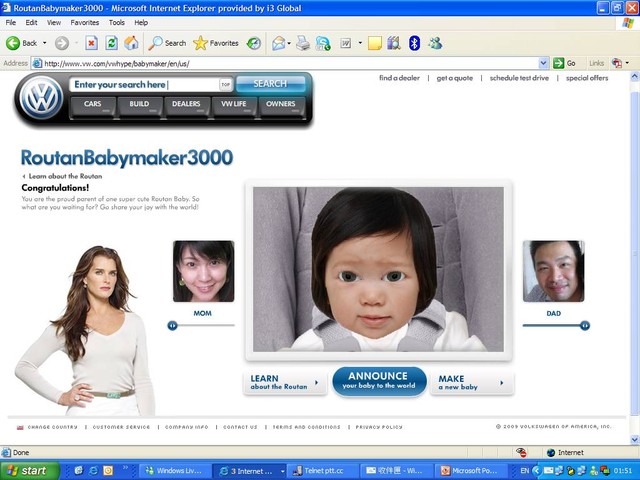Open the Mail button dropdown arrow
This screenshot has height=480, width=640.
point(289,43)
